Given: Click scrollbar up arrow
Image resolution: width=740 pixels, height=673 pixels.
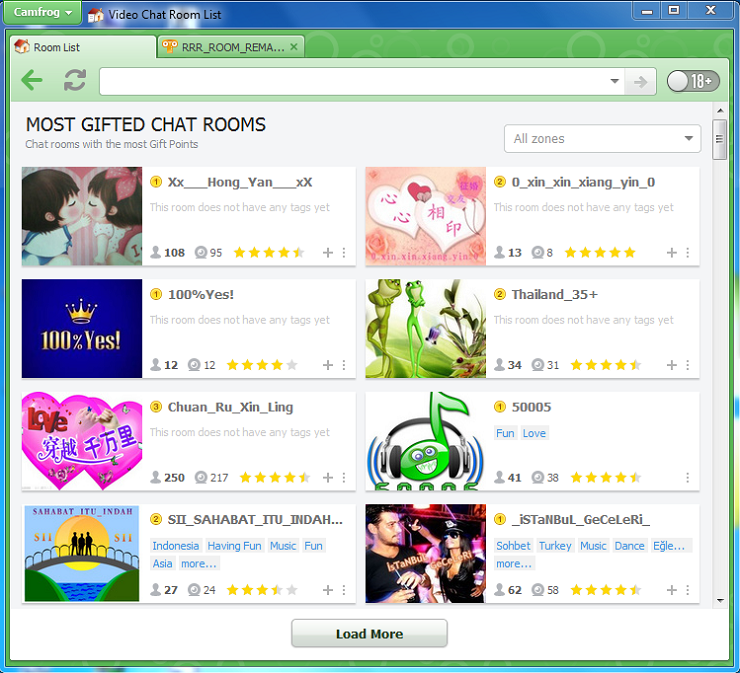Looking at the screenshot, I should (x=720, y=110).
